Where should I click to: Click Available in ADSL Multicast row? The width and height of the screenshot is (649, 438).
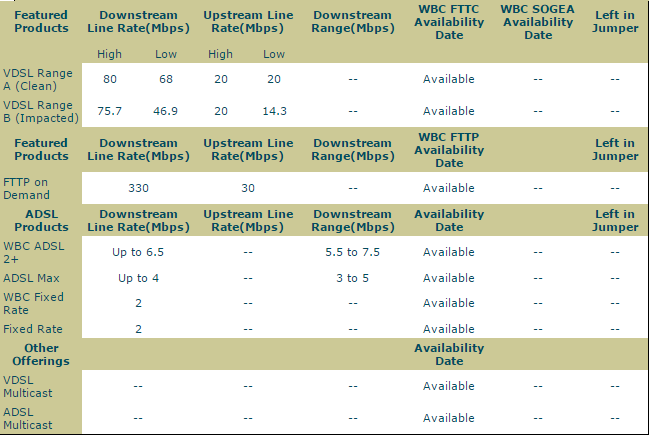point(449,418)
